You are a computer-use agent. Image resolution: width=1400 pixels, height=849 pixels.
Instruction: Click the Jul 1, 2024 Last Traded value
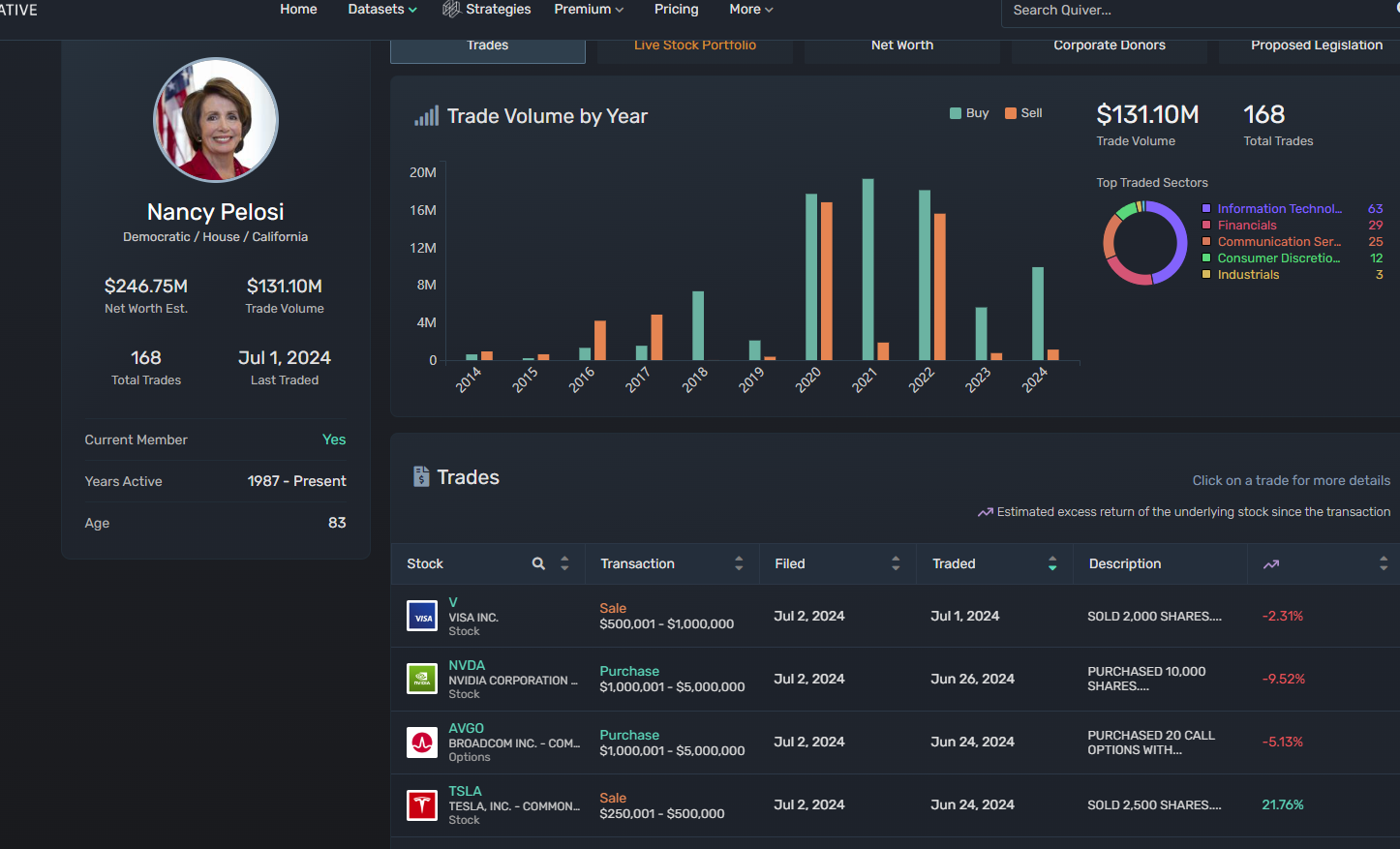pos(285,357)
